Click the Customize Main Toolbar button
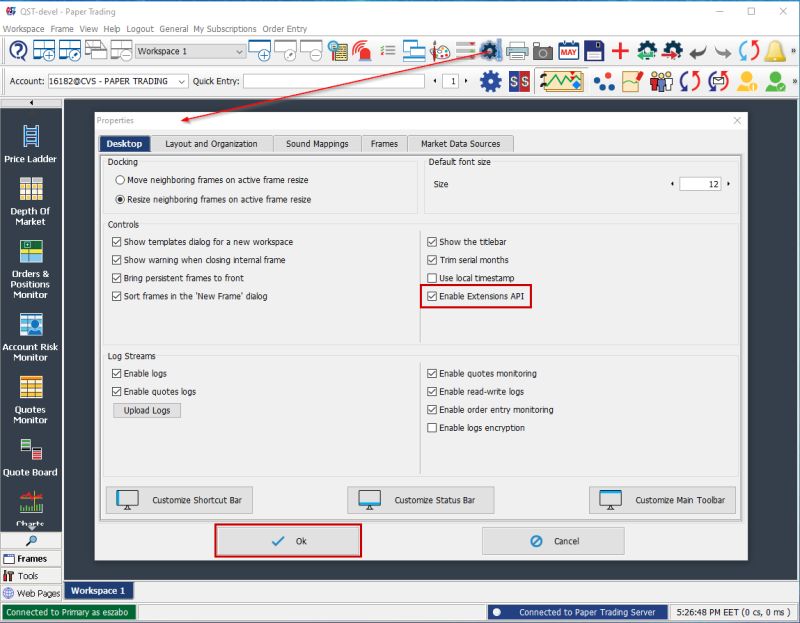 (x=662, y=500)
